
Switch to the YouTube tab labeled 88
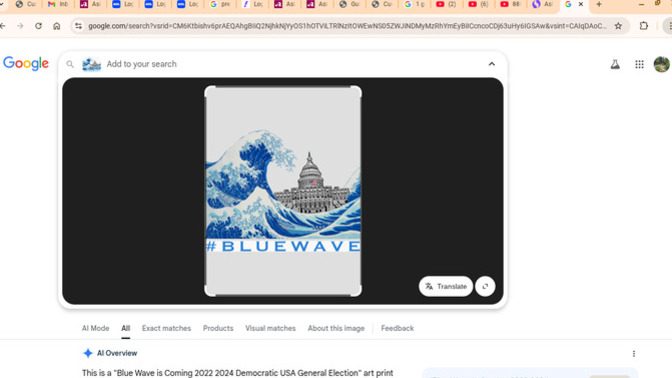[x=510, y=4]
